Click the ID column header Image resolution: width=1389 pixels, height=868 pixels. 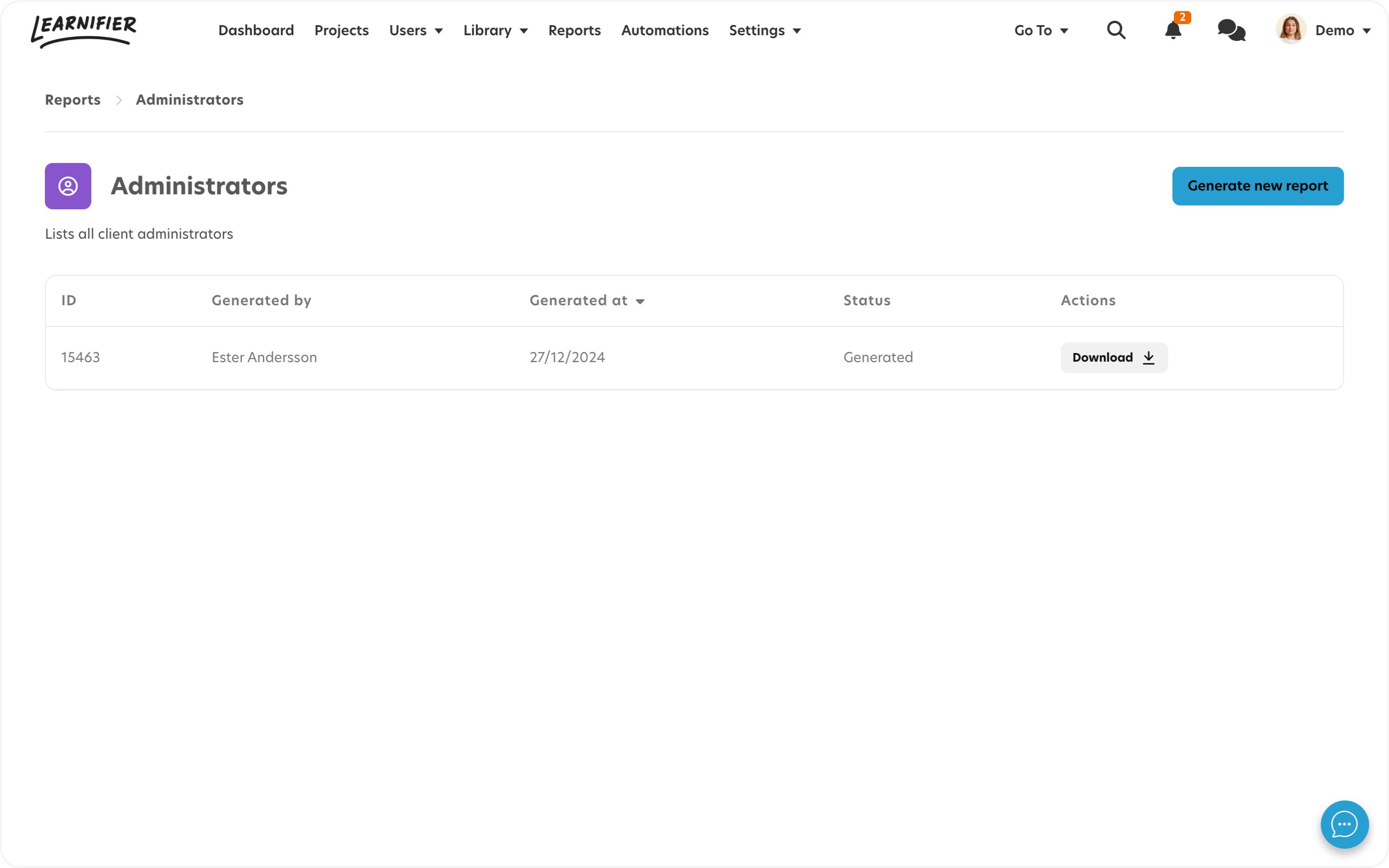(x=69, y=301)
